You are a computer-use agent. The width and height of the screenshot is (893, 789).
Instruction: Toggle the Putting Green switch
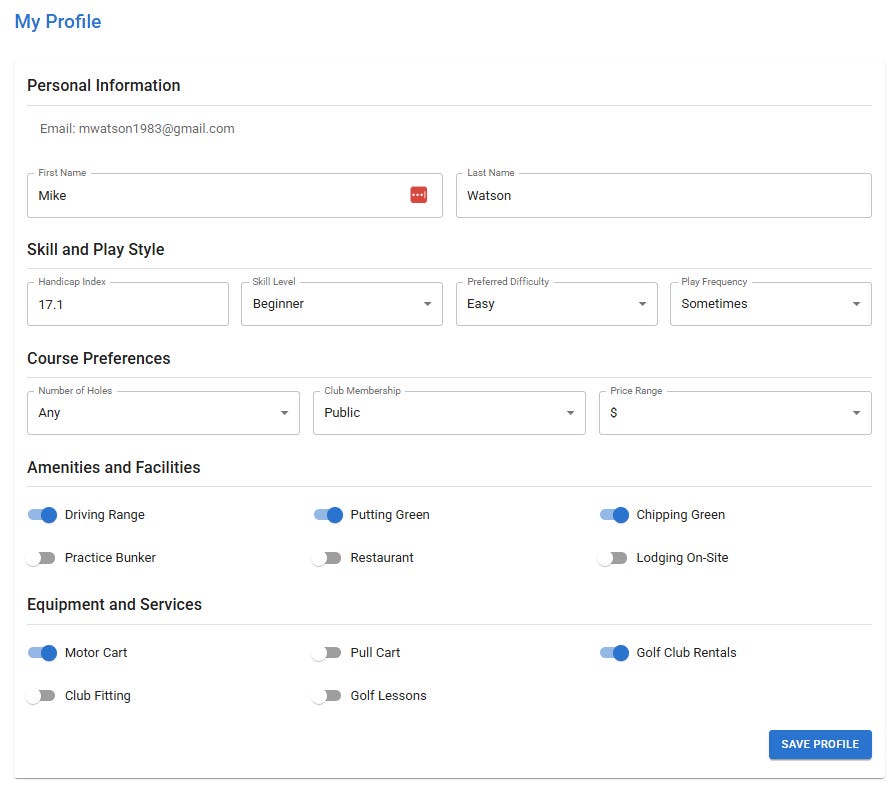pyautogui.click(x=329, y=515)
